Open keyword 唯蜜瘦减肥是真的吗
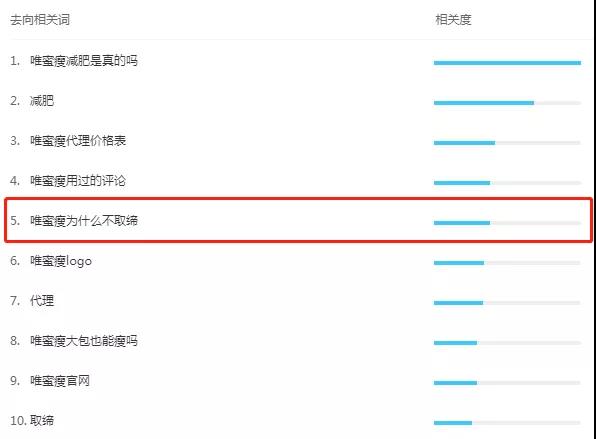The height and width of the screenshot is (439, 596). (84, 61)
